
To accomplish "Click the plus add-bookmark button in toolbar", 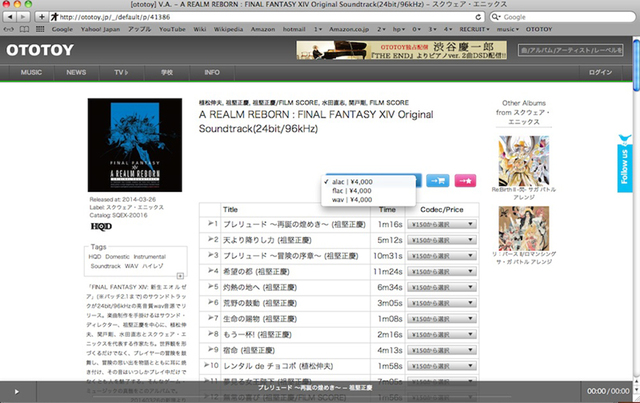I will click(39, 17).
